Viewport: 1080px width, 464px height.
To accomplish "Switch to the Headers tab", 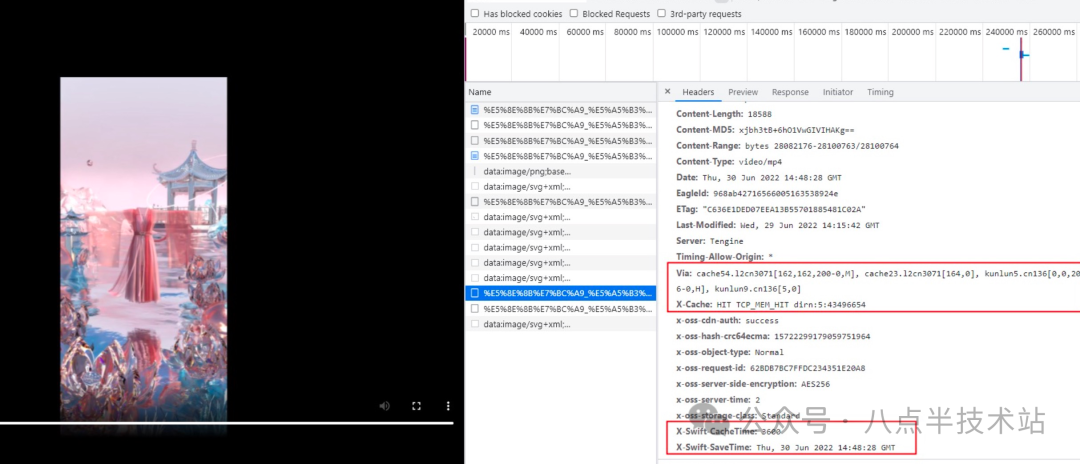I will [698, 92].
